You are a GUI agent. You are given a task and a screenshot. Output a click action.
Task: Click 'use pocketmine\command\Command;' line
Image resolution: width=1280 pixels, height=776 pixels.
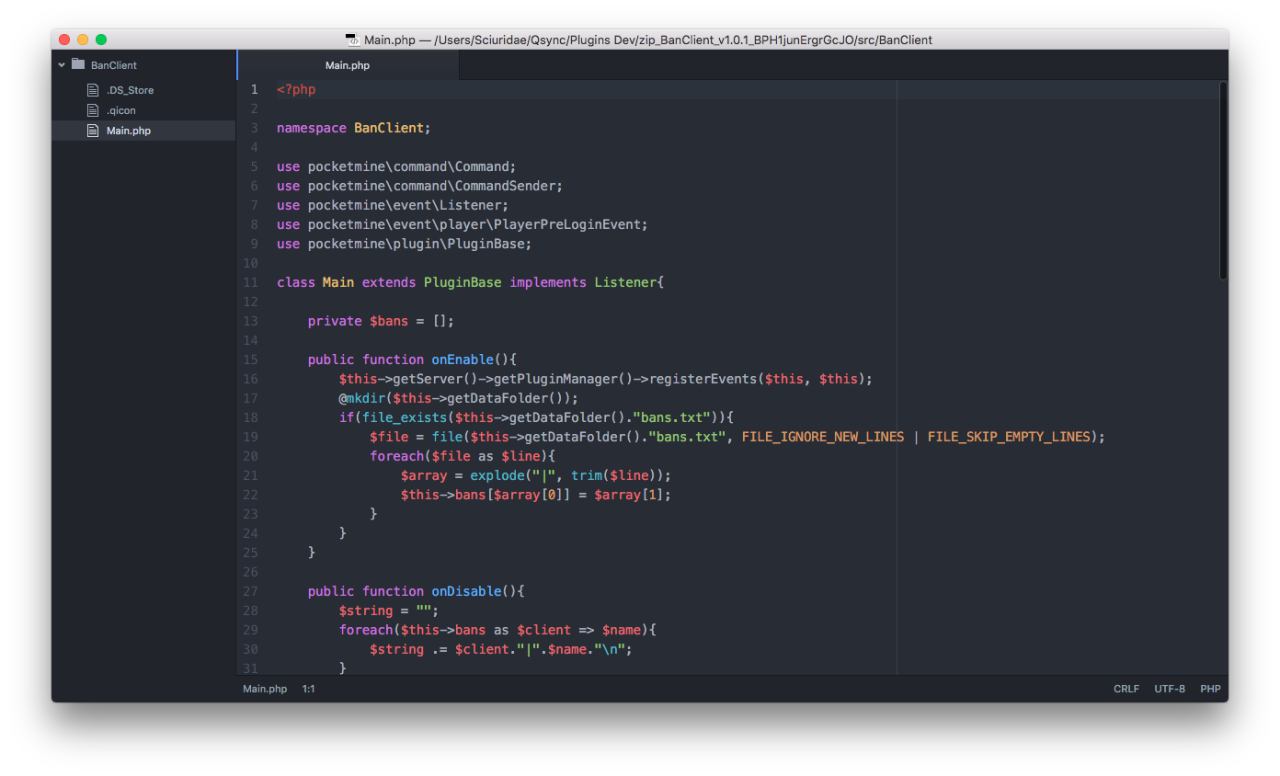pos(395,167)
